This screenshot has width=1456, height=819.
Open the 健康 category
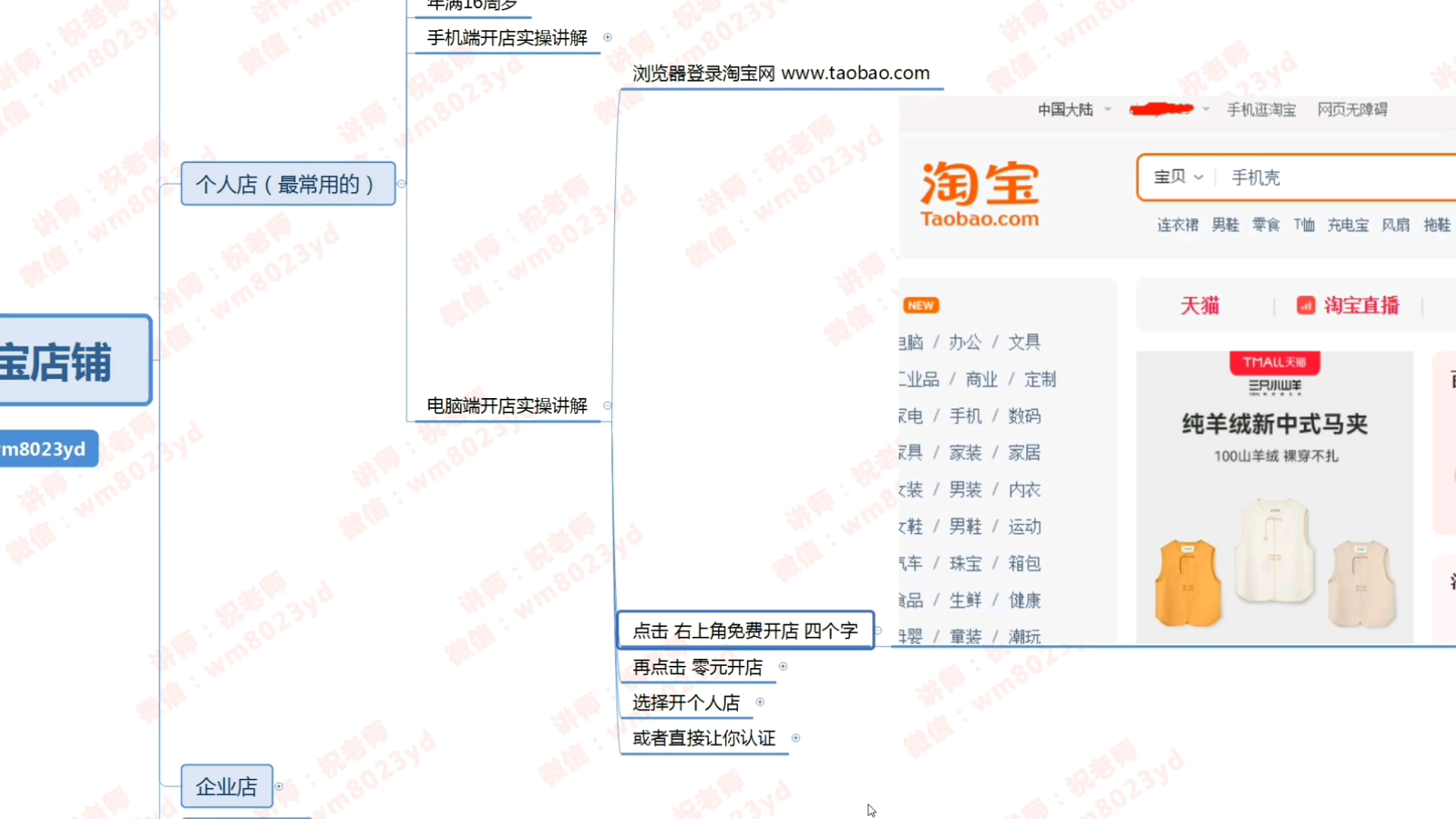tap(1024, 601)
